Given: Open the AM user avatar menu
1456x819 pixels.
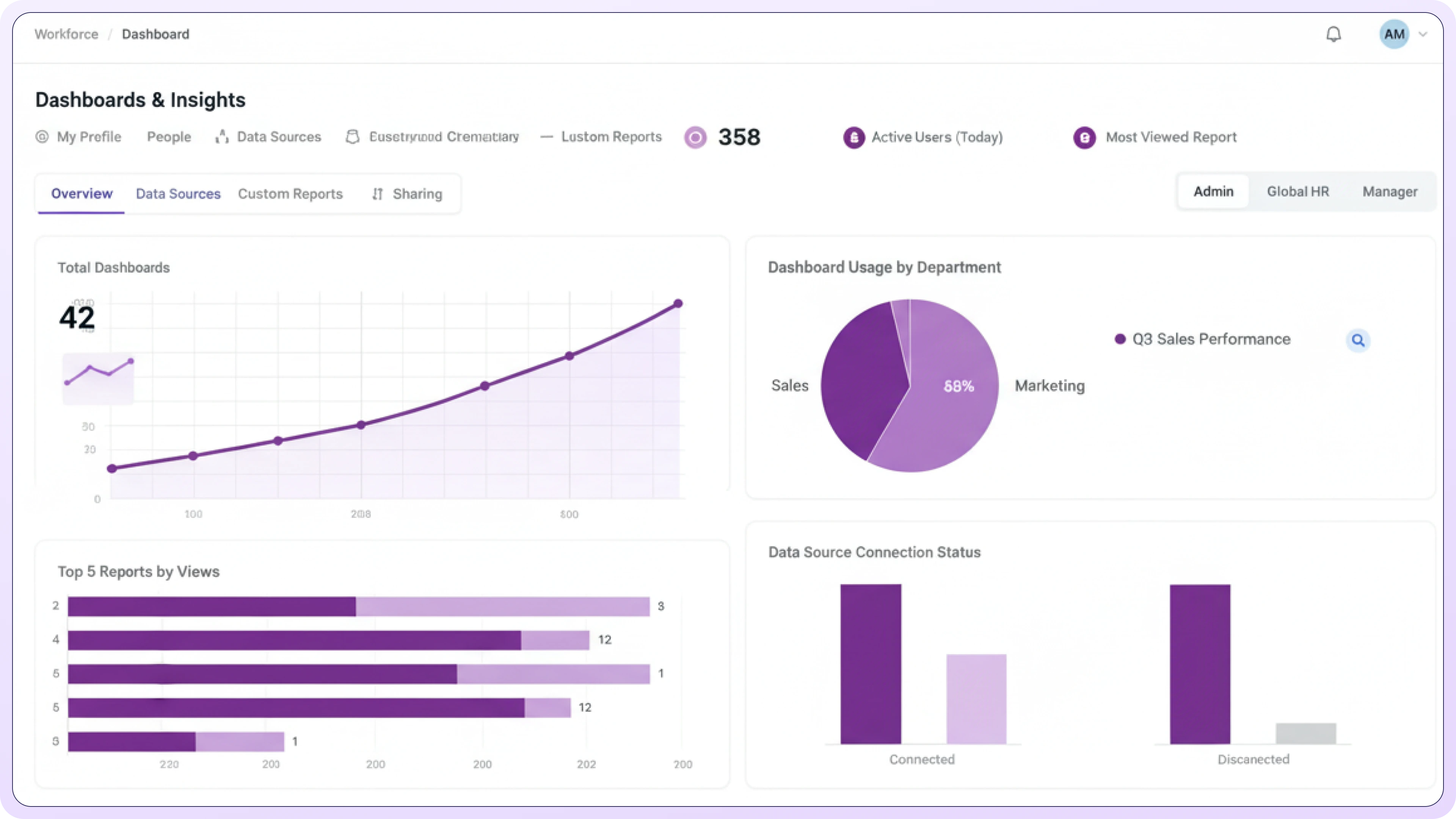Looking at the screenshot, I should click(1394, 35).
